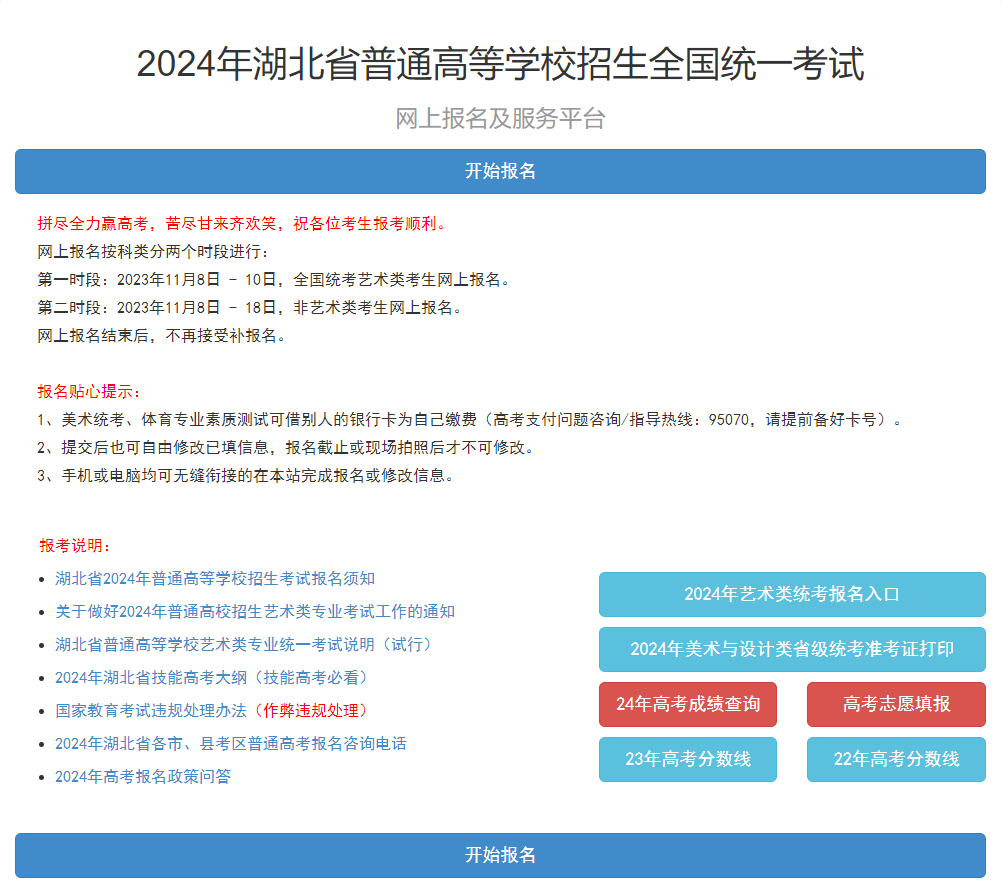The width and height of the screenshot is (1001, 891).
Task: Click the bottom 开始报名 button
Action: point(500,855)
